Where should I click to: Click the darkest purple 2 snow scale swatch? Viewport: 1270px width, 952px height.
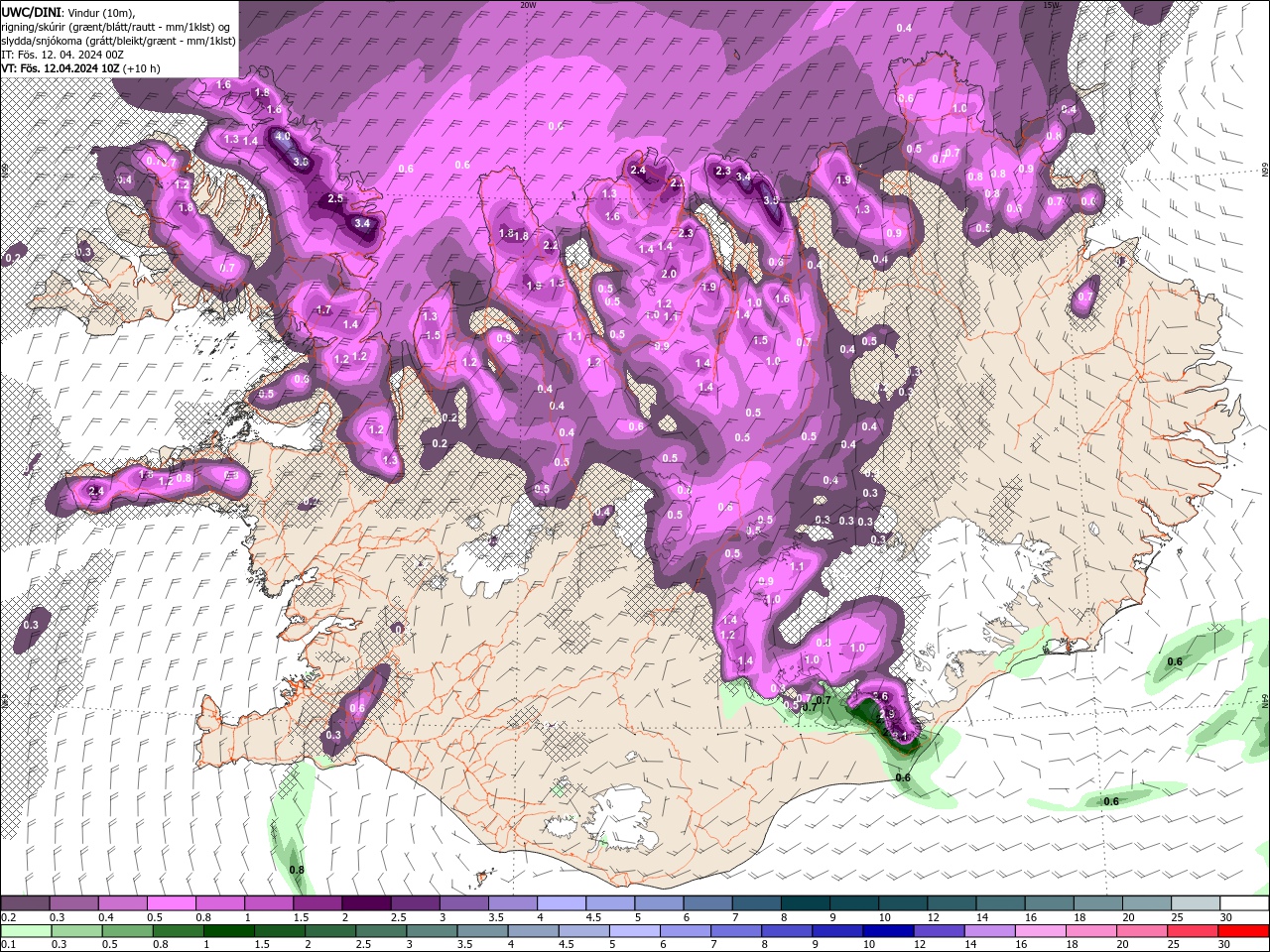coord(366,903)
